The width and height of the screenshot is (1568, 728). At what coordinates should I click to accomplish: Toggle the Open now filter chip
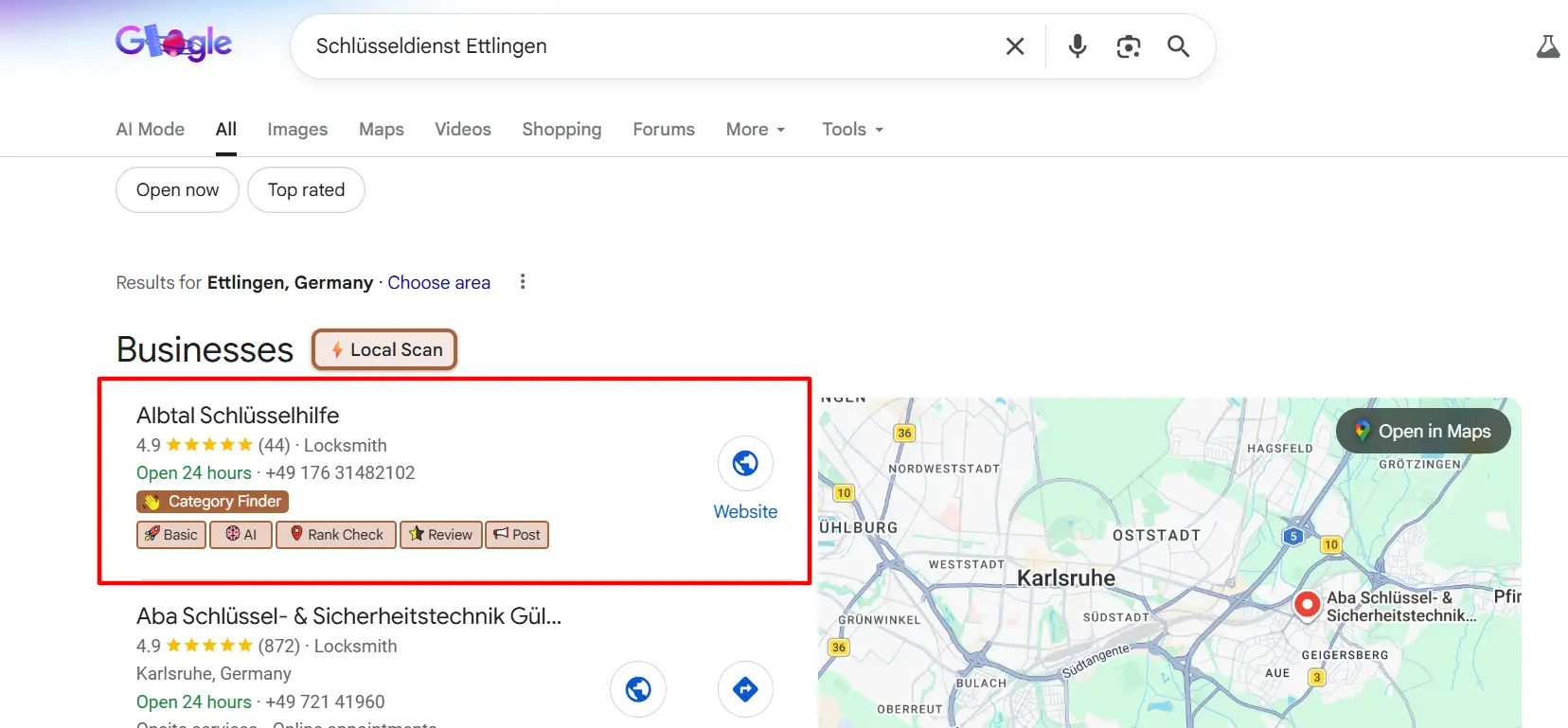pos(177,190)
